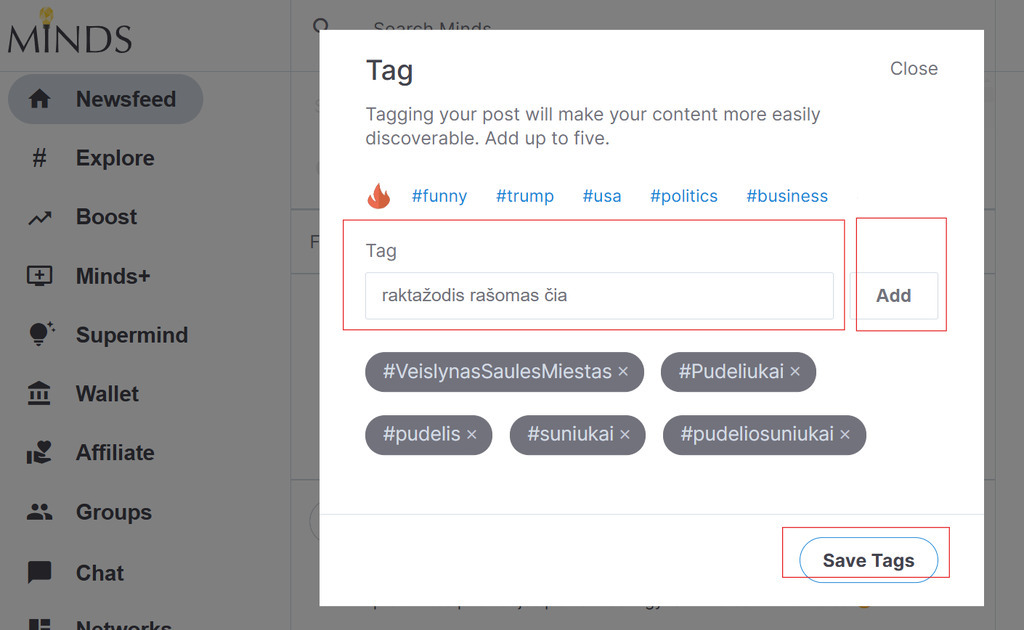Open Wallet bank icon
This screenshot has height=630, width=1024.
[x=39, y=394]
